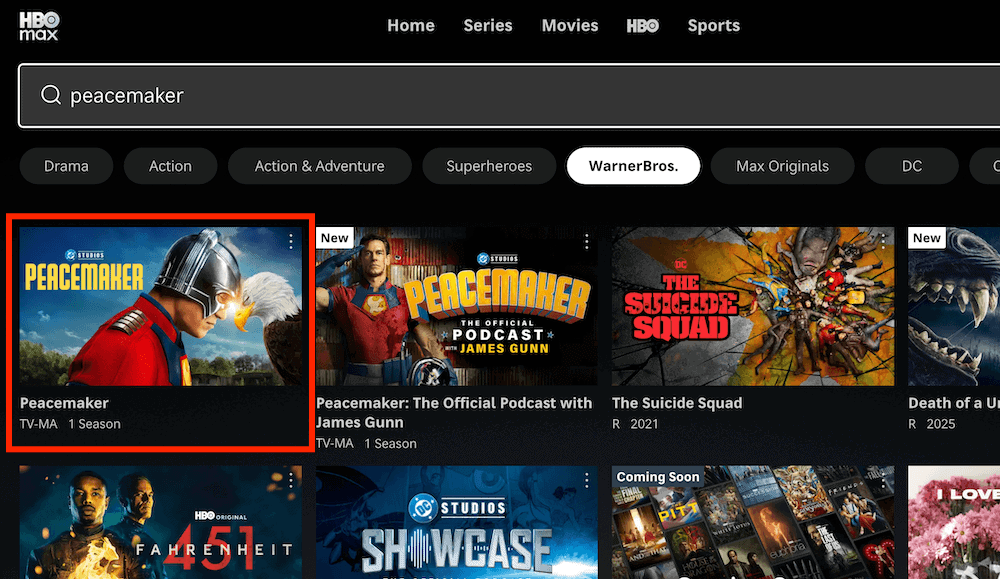Deselect the WarnerBros. filter chip

pos(633,166)
